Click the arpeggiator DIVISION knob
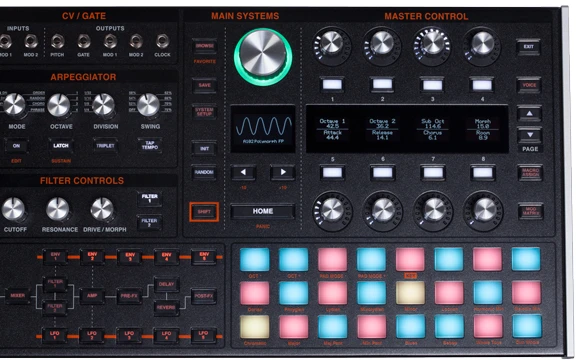 (104, 105)
